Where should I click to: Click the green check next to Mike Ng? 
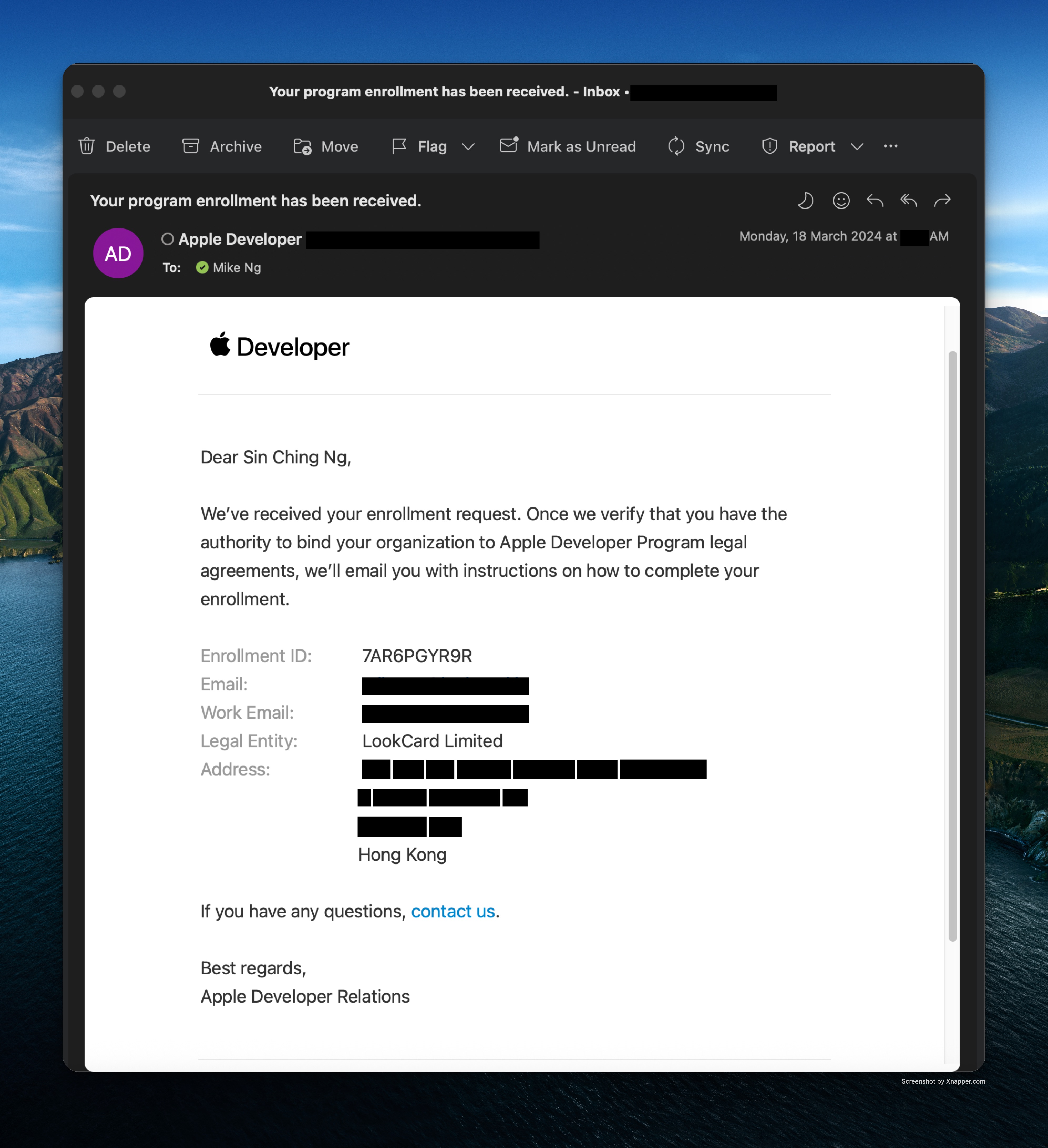point(202,268)
